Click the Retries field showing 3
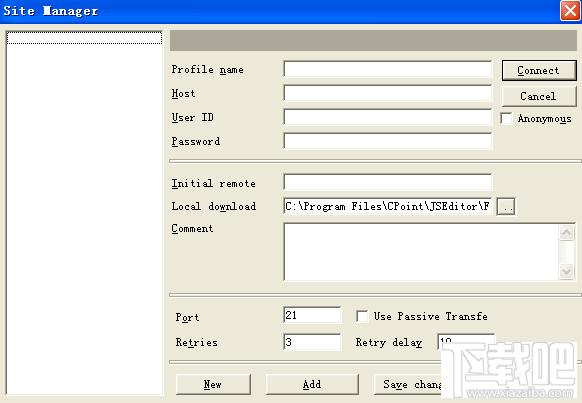Image resolution: width=582 pixels, height=403 pixels. coord(312,342)
